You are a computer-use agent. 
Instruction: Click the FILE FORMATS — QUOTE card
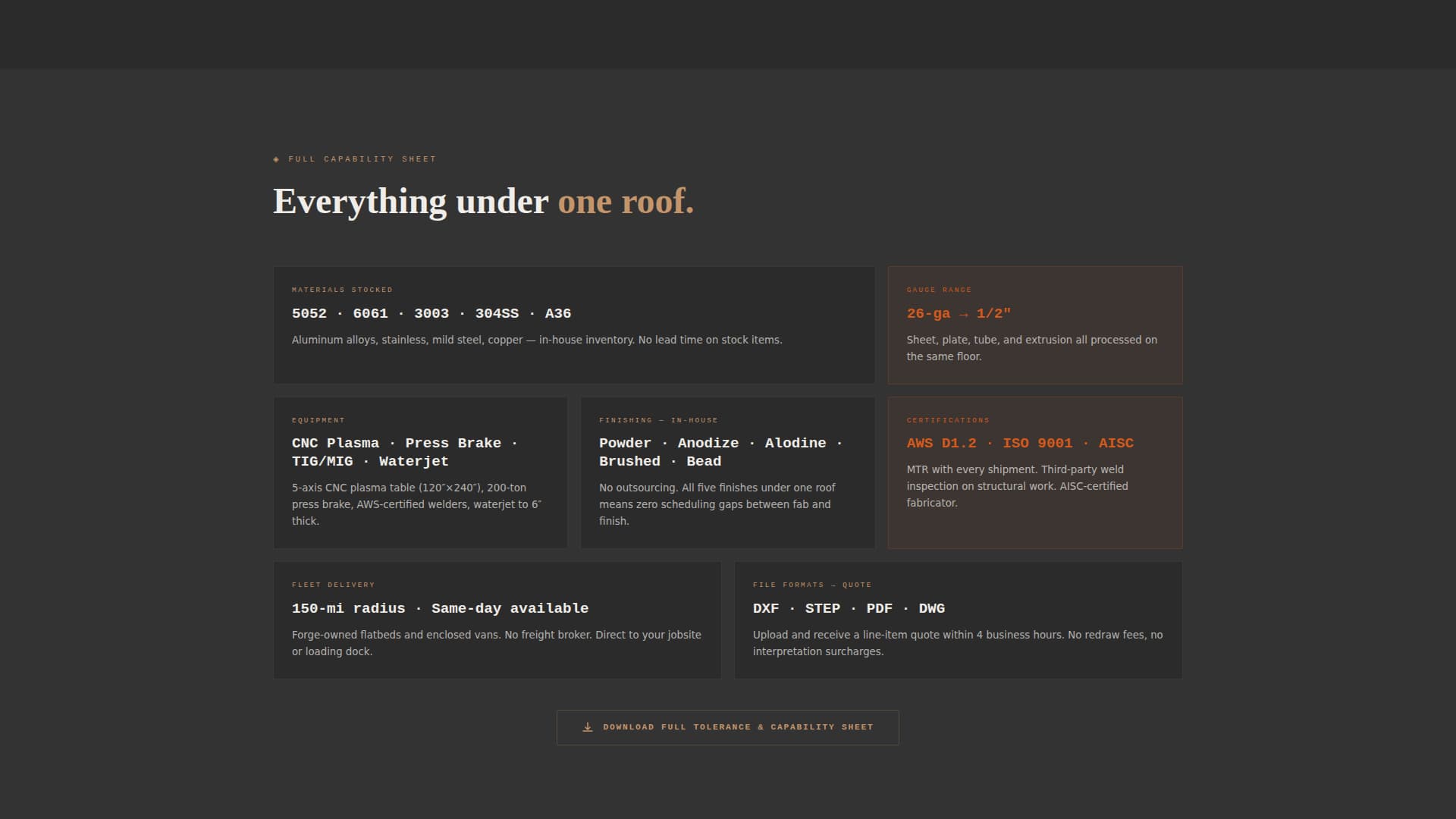[958, 620]
